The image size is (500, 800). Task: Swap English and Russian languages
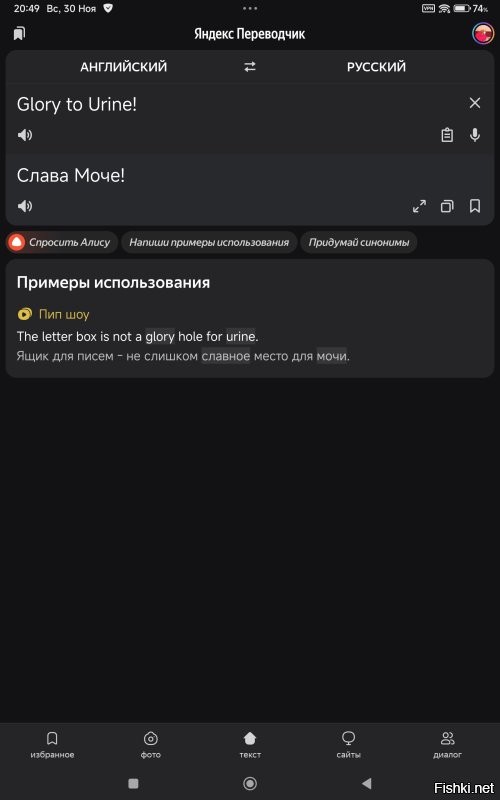(x=249, y=67)
